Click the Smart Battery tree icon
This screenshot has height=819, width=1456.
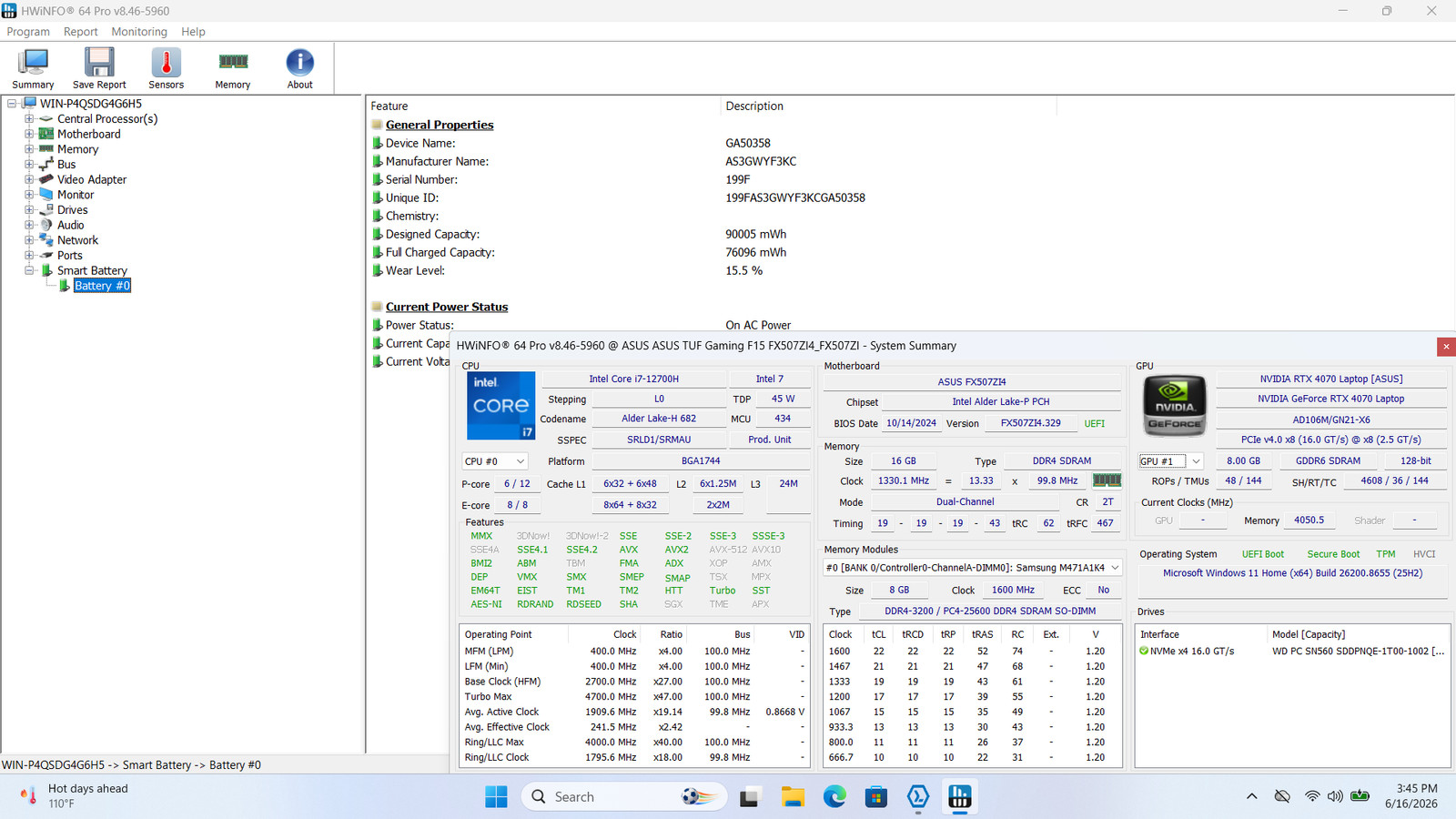tap(46, 270)
